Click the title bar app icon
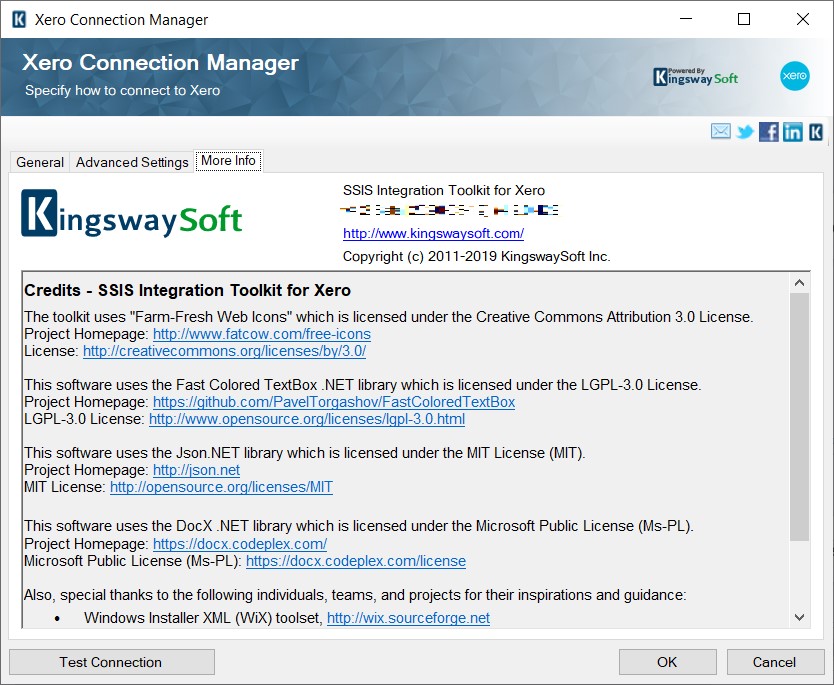 [19, 20]
